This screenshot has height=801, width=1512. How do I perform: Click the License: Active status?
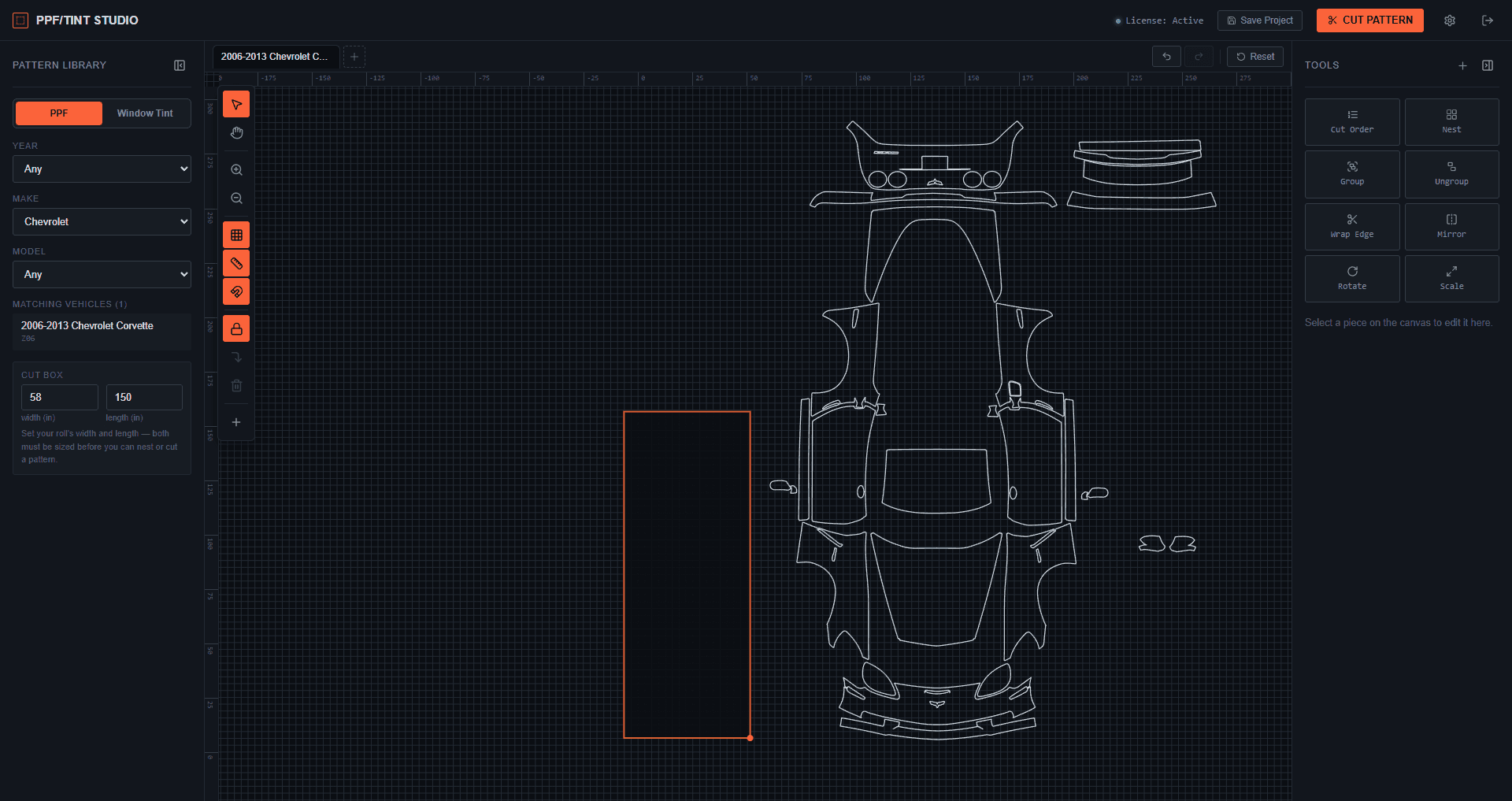(1159, 20)
